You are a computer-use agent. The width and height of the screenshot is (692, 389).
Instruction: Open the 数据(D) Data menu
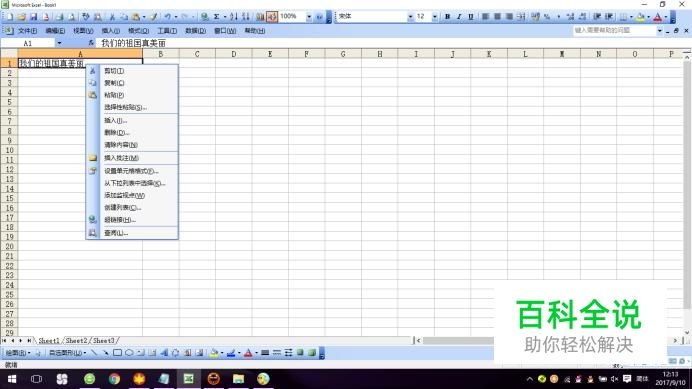pos(195,30)
